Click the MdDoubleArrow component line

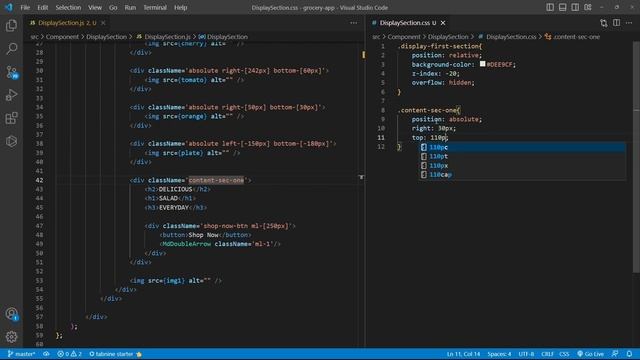(220, 244)
